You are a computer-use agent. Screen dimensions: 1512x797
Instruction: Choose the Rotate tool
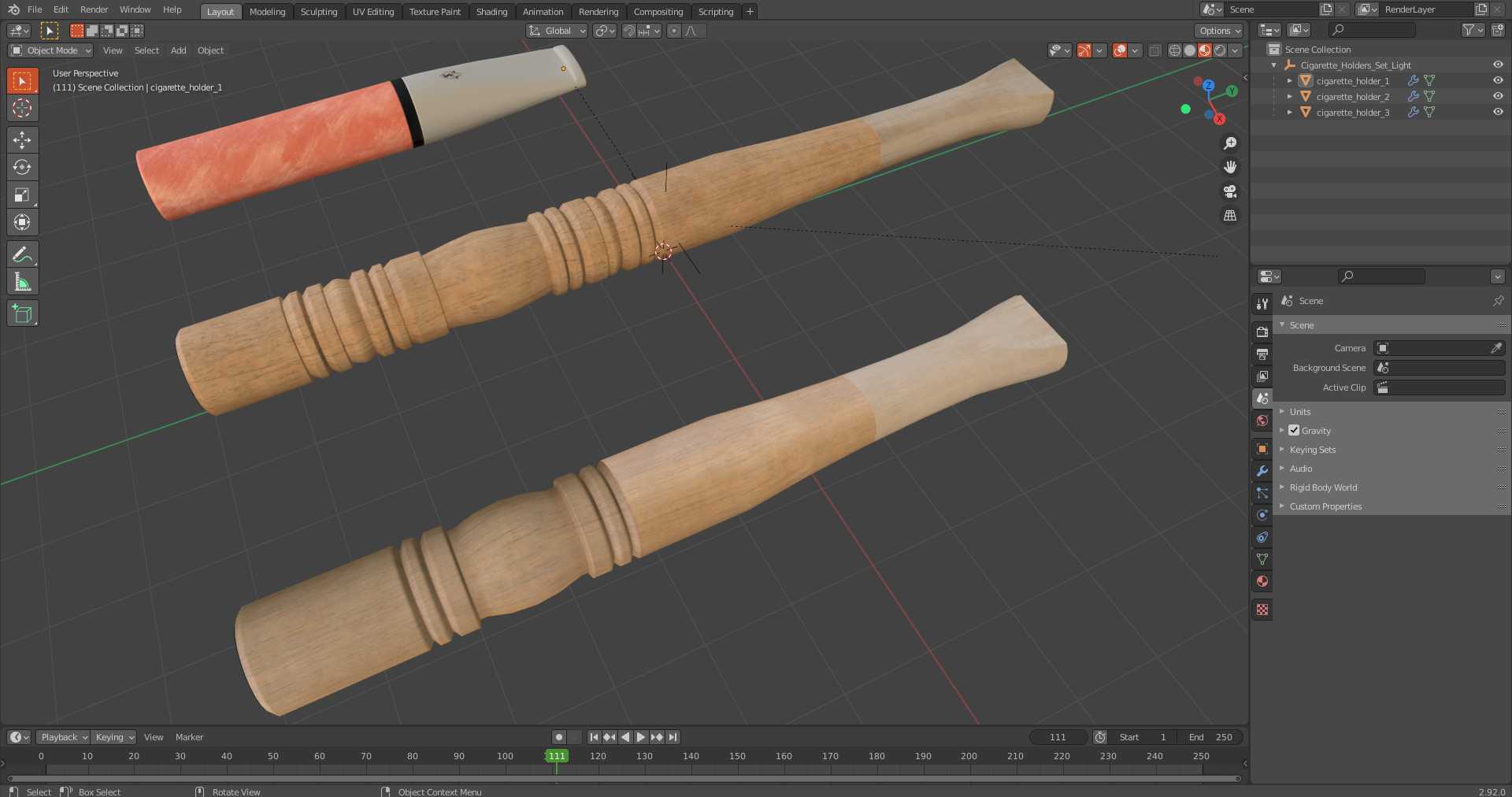click(22, 167)
